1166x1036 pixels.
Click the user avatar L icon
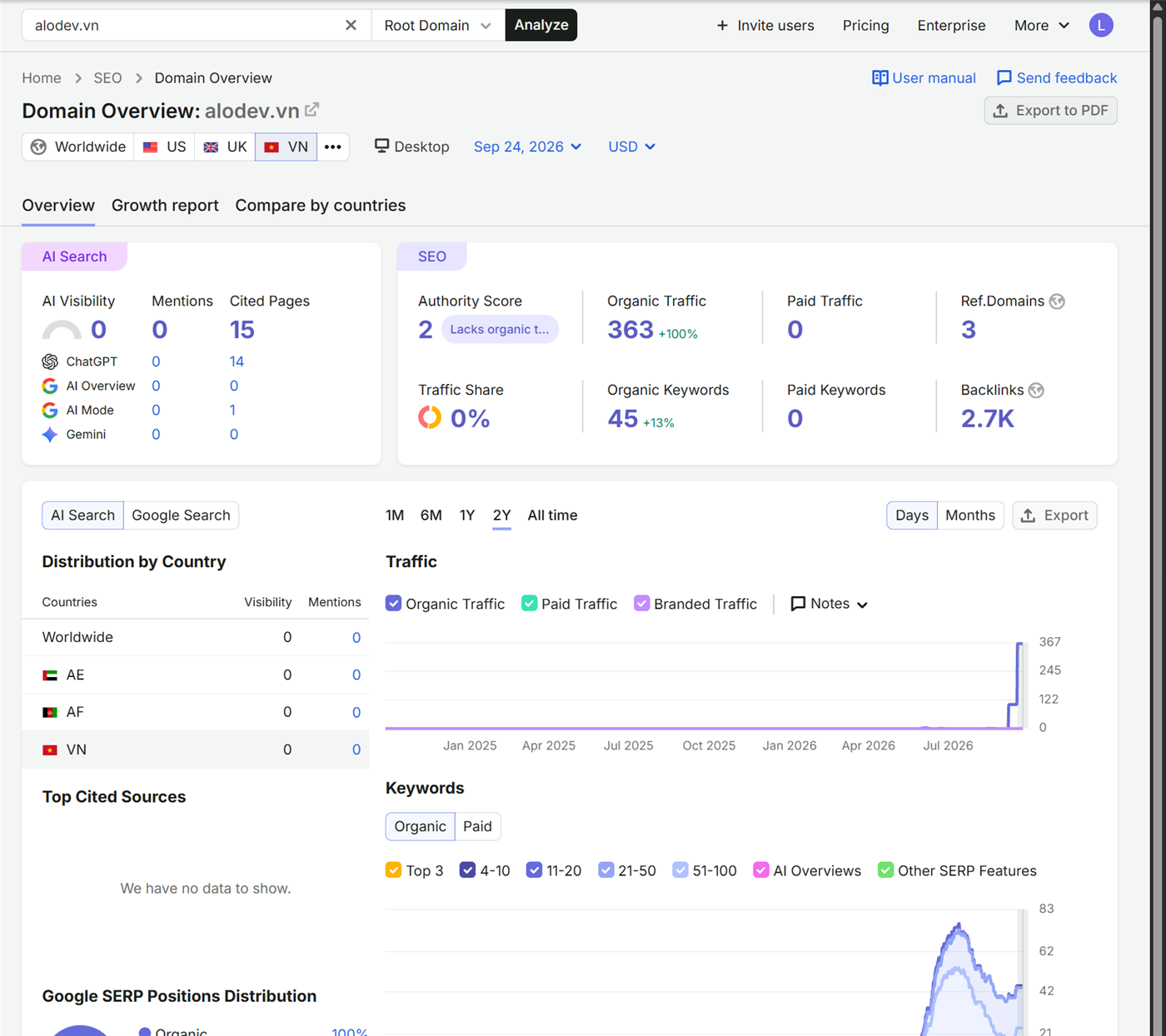click(1101, 25)
